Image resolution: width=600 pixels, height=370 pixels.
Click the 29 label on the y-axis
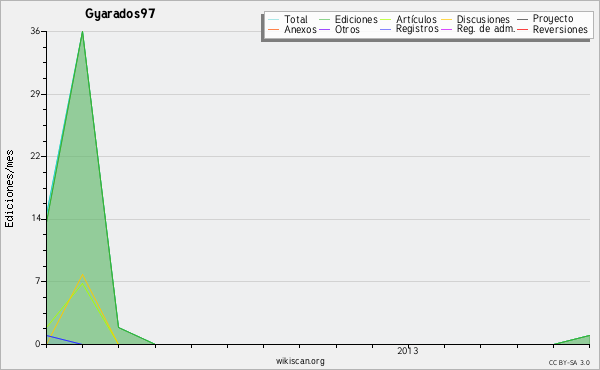coord(35,94)
